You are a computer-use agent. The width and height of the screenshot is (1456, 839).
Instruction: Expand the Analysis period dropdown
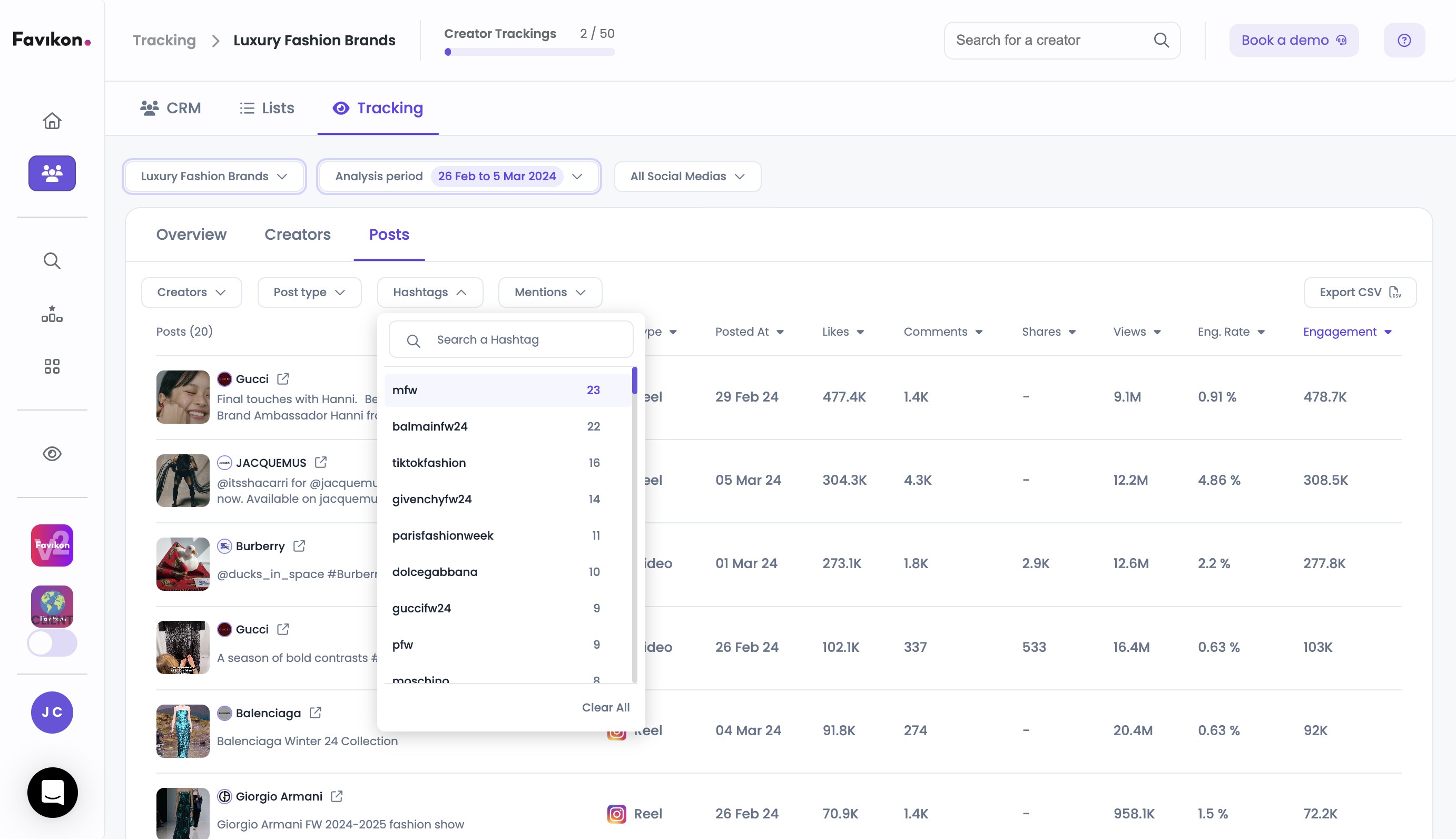pos(458,177)
